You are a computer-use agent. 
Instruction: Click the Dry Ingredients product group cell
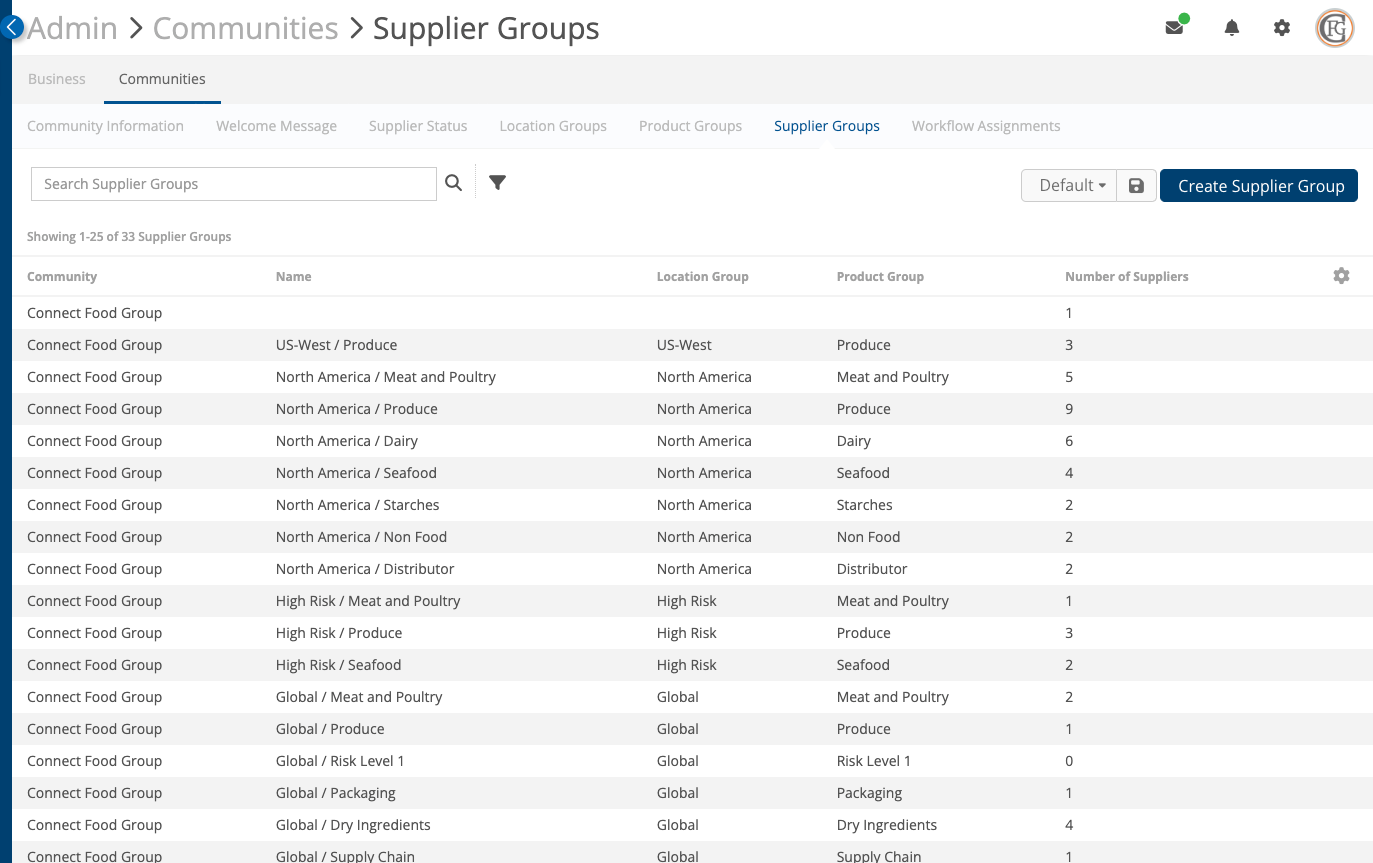[887, 825]
